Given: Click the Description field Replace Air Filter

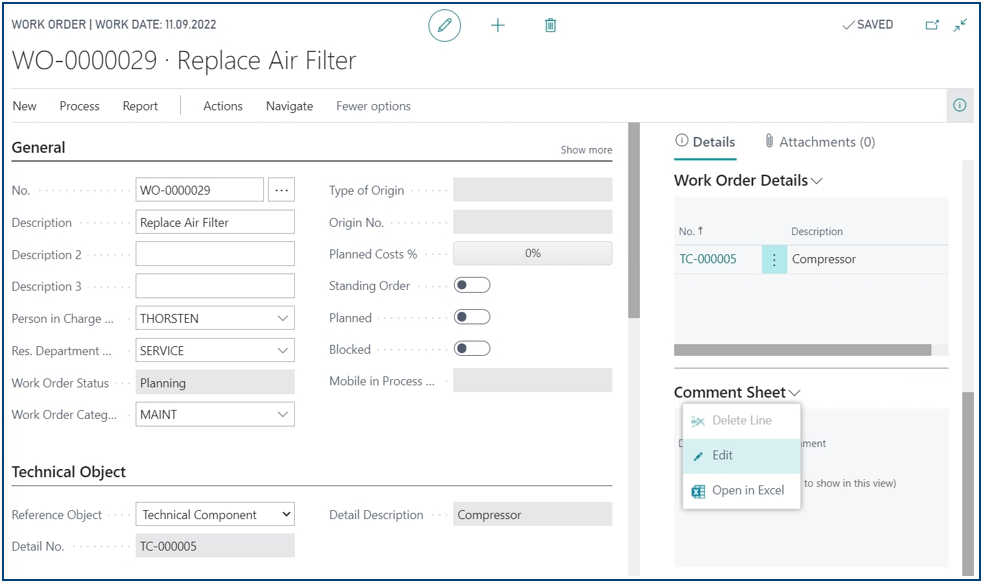Looking at the screenshot, I should (x=215, y=222).
